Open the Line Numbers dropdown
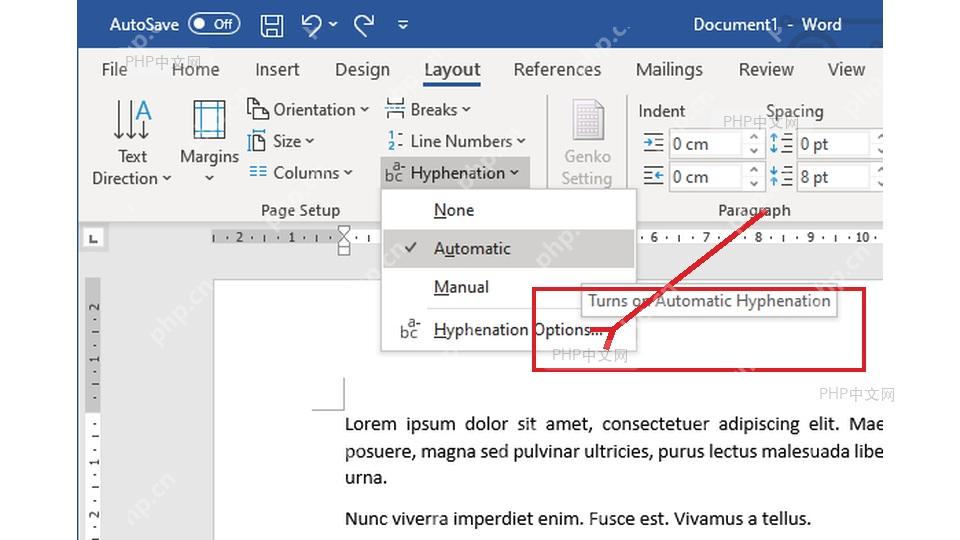960x540 pixels. [x=456, y=141]
